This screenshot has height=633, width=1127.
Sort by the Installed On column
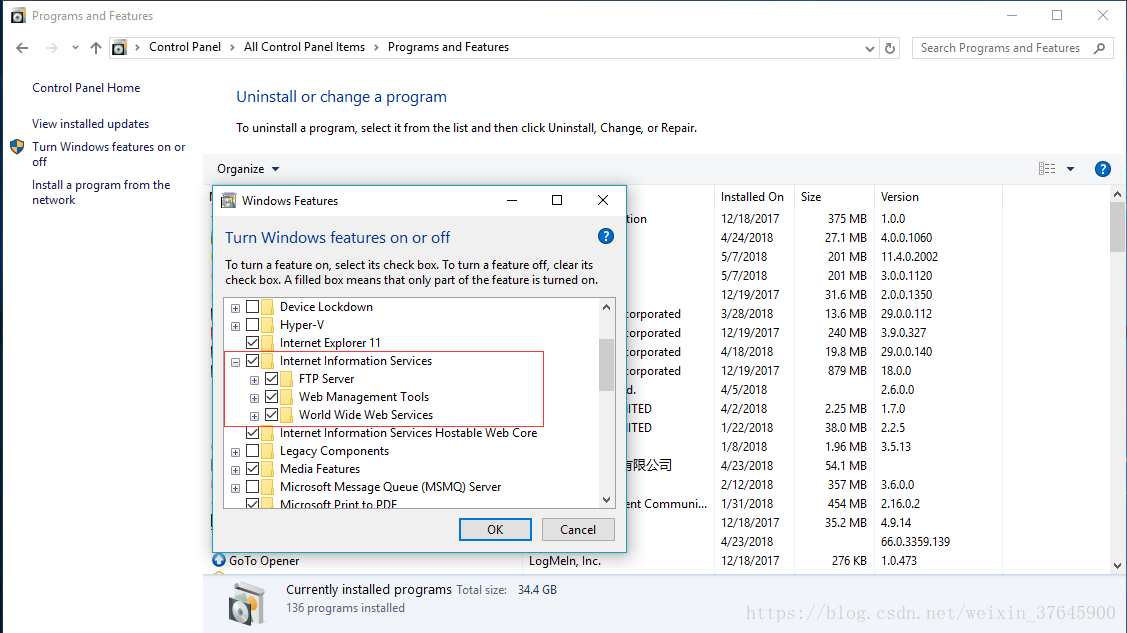pos(753,197)
